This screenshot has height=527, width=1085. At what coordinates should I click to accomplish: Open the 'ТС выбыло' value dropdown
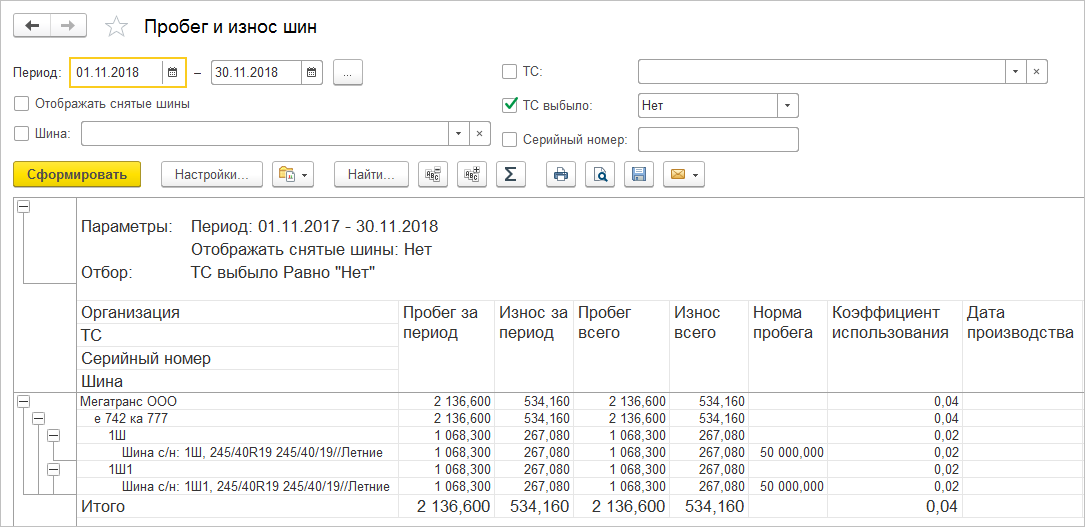(788, 105)
